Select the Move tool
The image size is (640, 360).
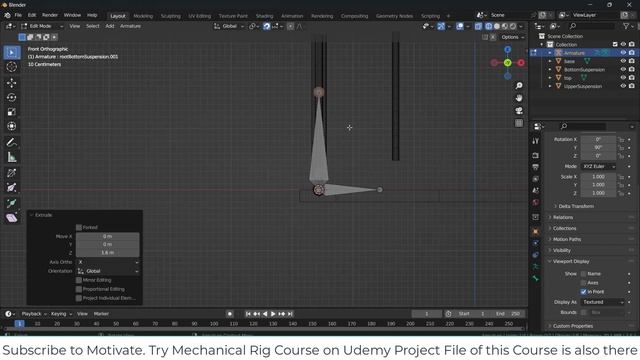tap(11, 83)
